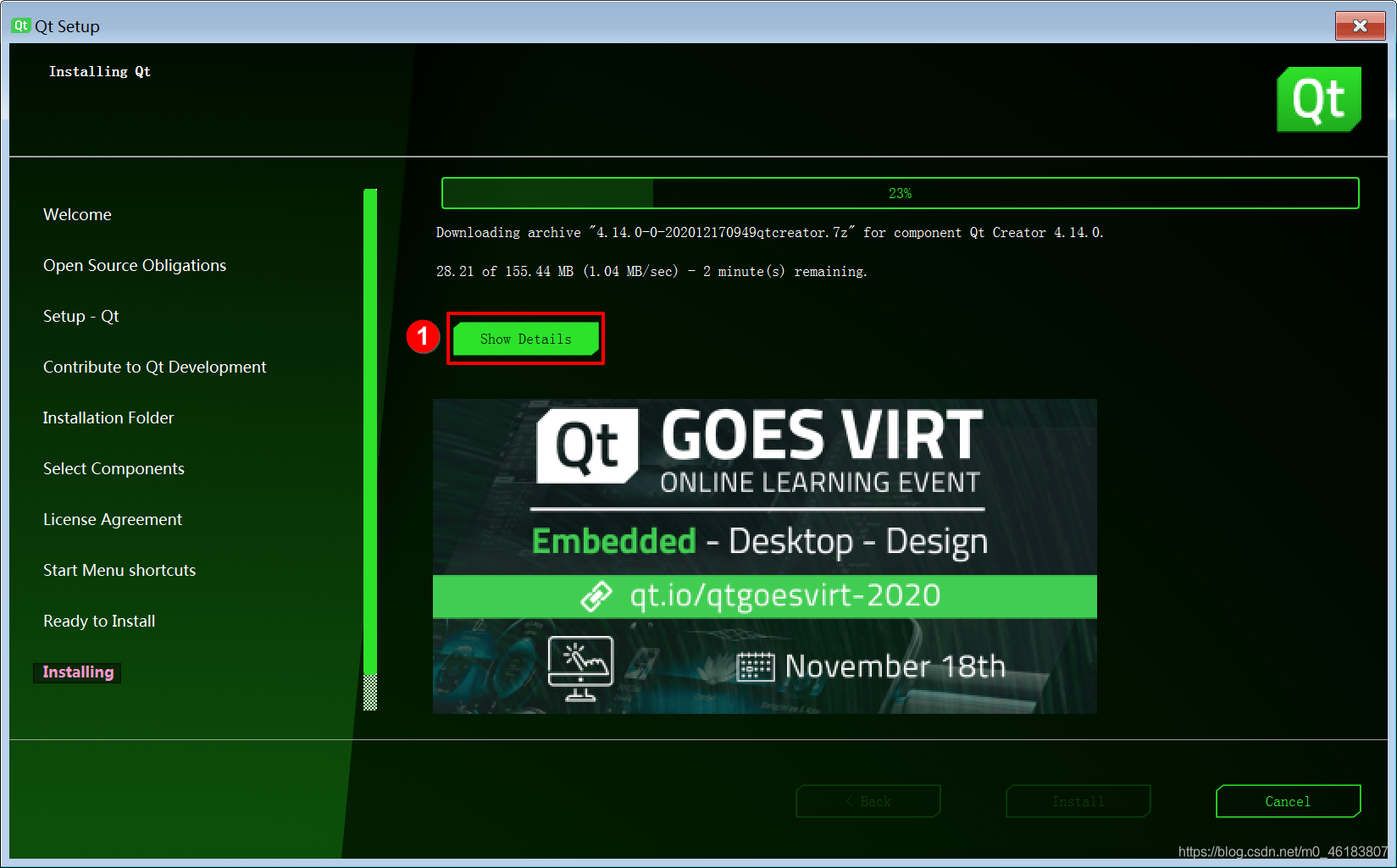Select Contribute to Qt Development step

tap(154, 367)
